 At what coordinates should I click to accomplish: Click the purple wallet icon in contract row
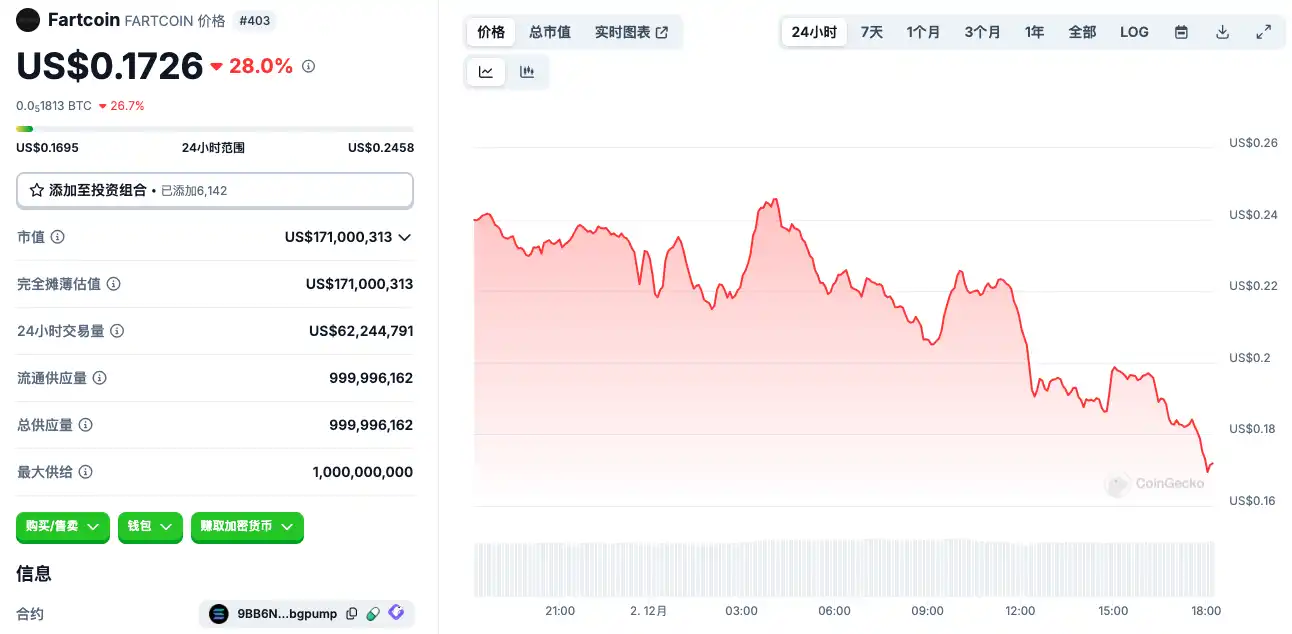[396, 614]
